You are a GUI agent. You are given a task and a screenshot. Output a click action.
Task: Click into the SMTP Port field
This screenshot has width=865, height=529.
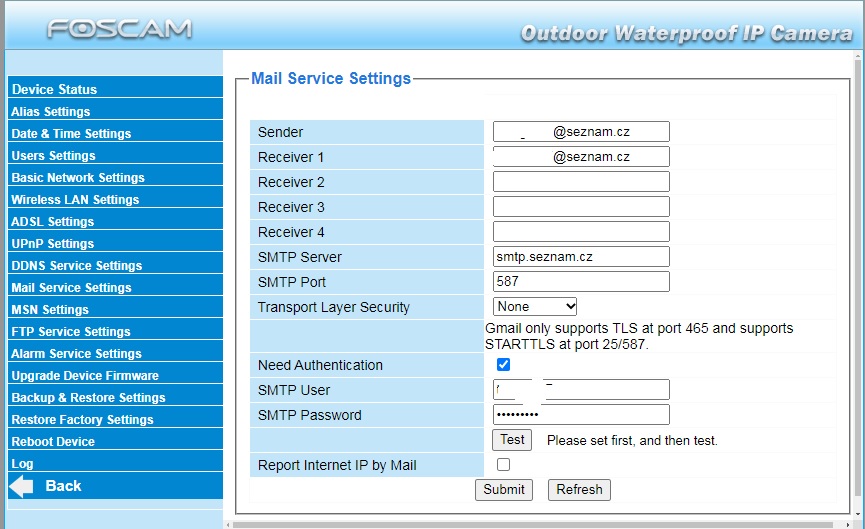581,282
